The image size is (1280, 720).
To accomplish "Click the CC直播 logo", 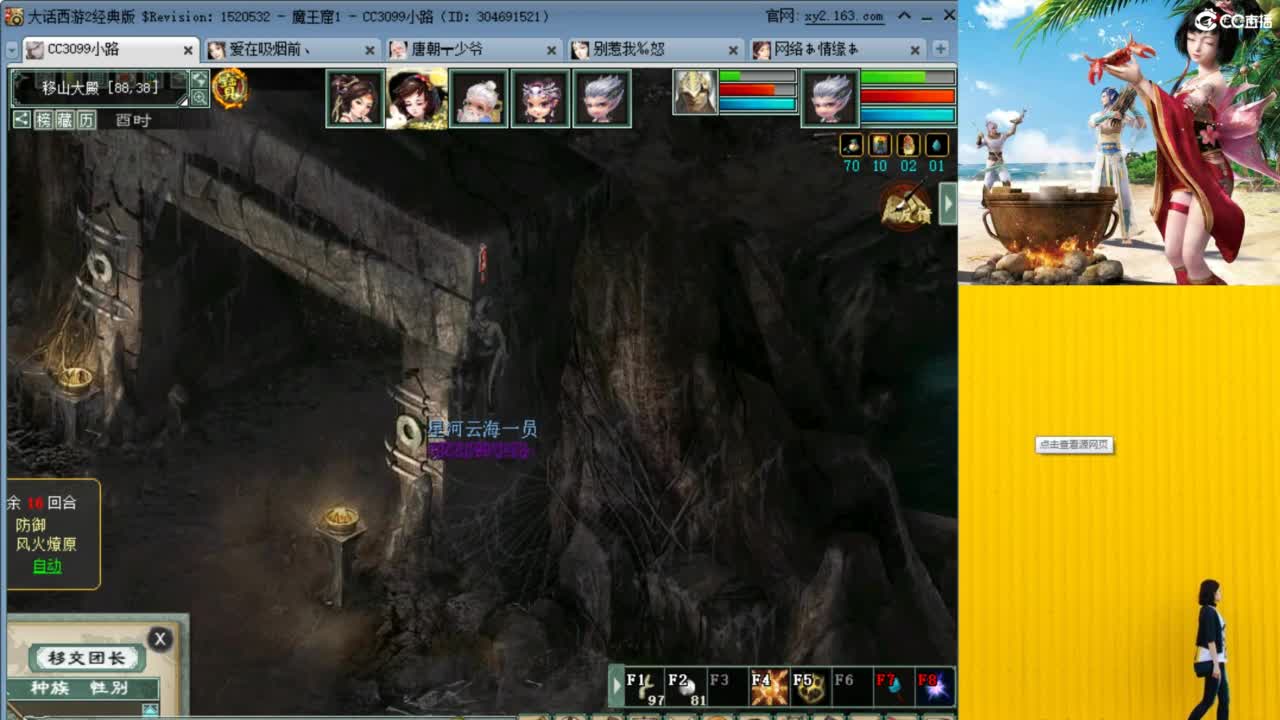I will [x=1232, y=20].
